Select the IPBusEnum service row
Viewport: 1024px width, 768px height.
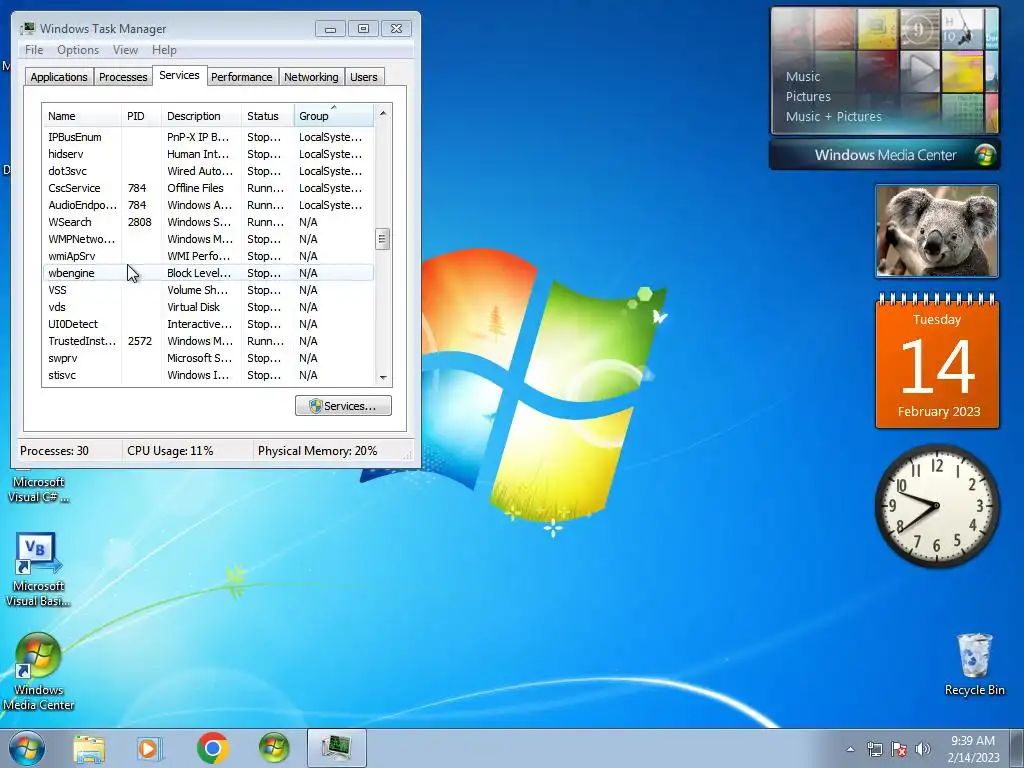208,137
